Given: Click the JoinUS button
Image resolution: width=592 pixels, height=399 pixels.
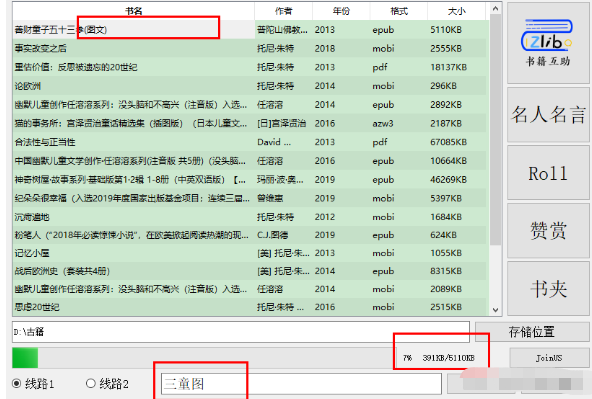Looking at the screenshot, I should click(549, 358).
